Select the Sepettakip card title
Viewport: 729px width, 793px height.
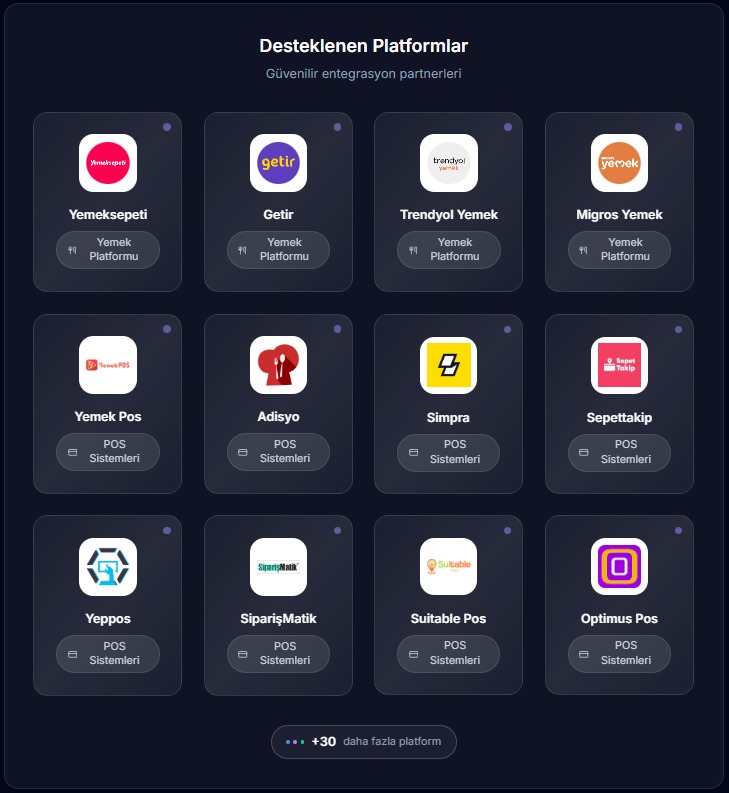619,417
